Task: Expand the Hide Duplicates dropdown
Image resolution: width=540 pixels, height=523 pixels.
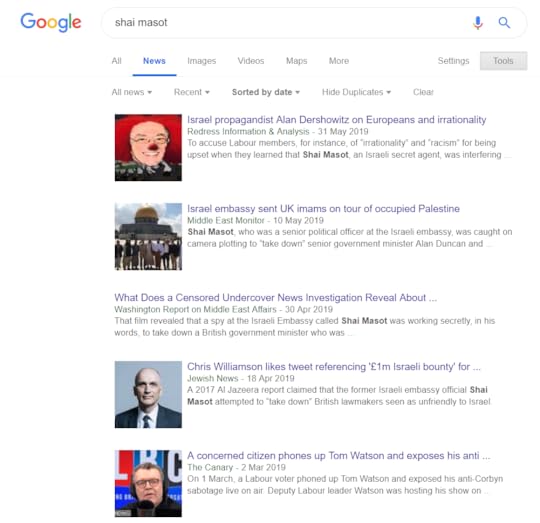Action: click(x=356, y=92)
